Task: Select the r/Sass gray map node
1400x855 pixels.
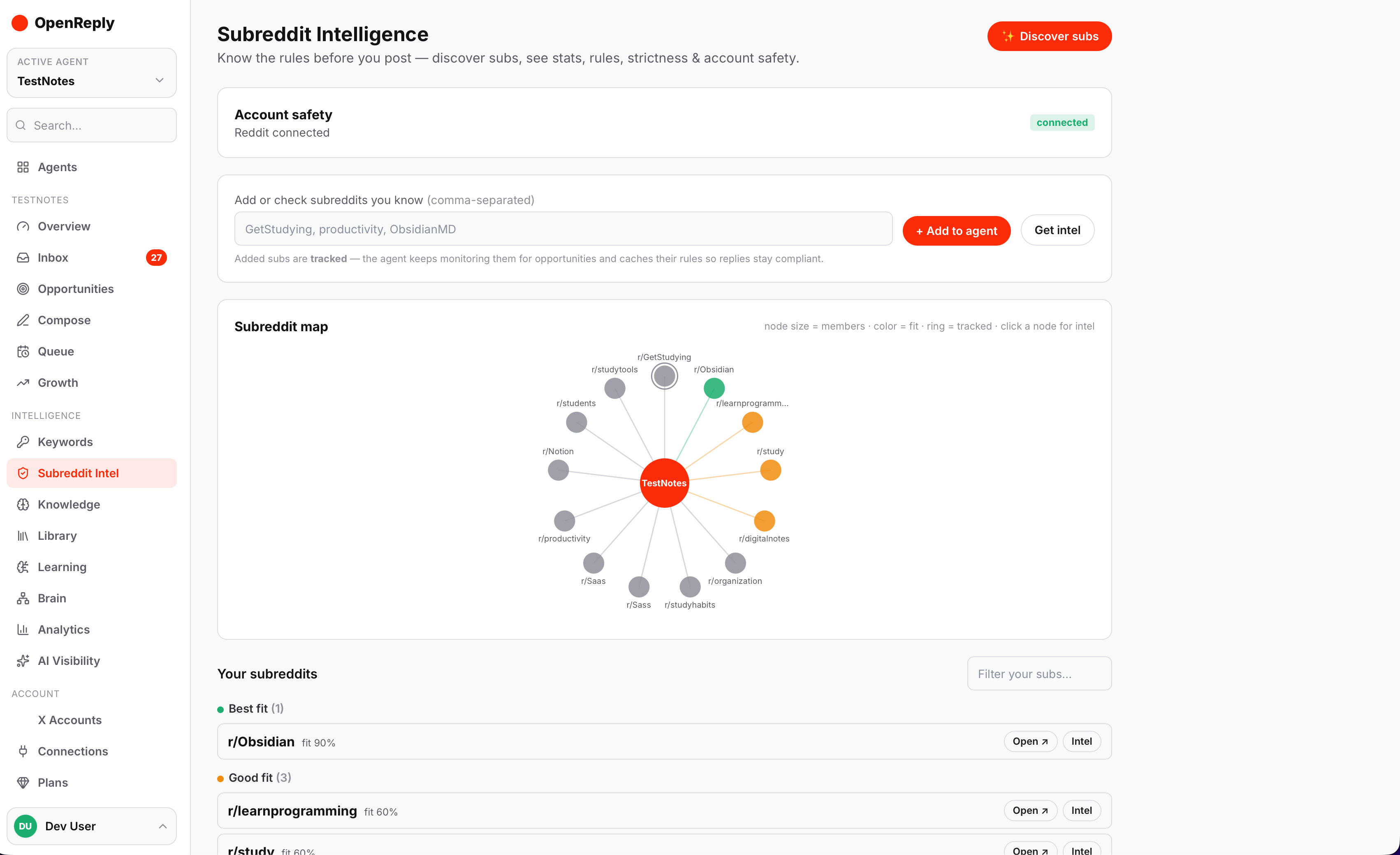Action: (x=639, y=587)
